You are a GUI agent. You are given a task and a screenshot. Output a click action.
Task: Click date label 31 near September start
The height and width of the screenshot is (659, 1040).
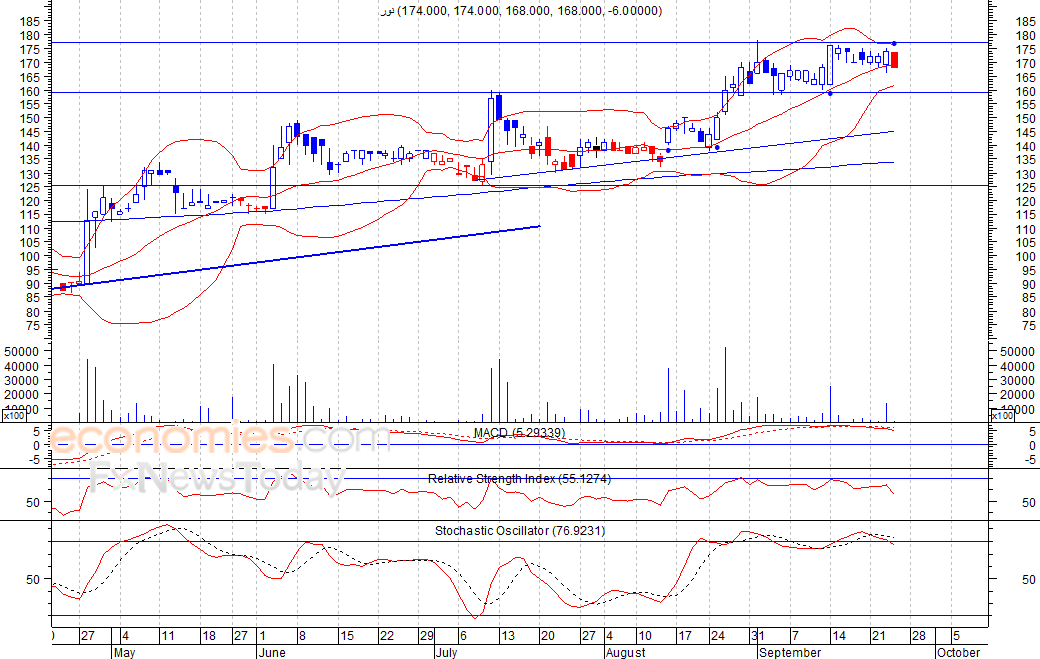click(757, 636)
